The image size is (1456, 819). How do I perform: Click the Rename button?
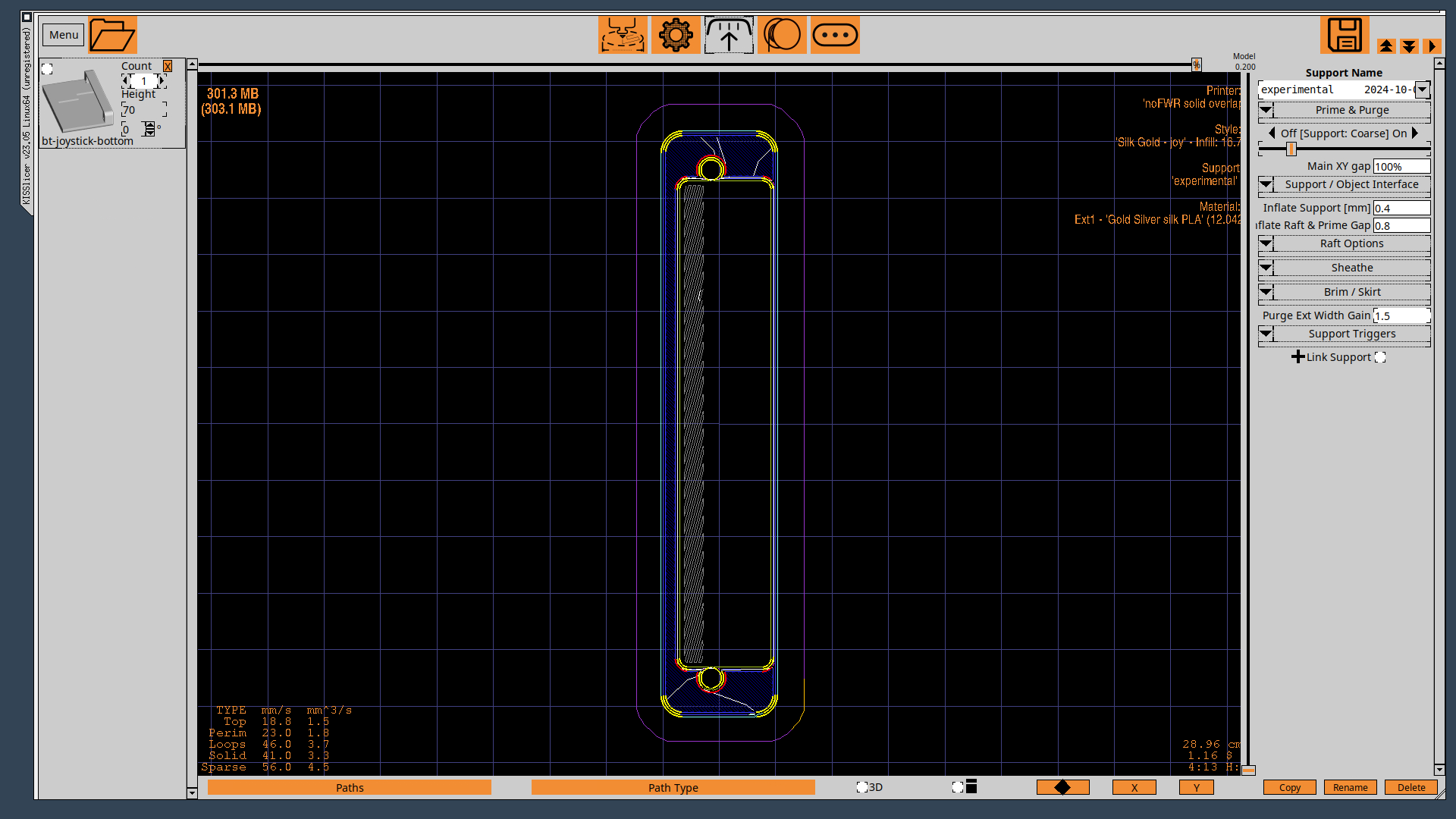[x=1351, y=787]
